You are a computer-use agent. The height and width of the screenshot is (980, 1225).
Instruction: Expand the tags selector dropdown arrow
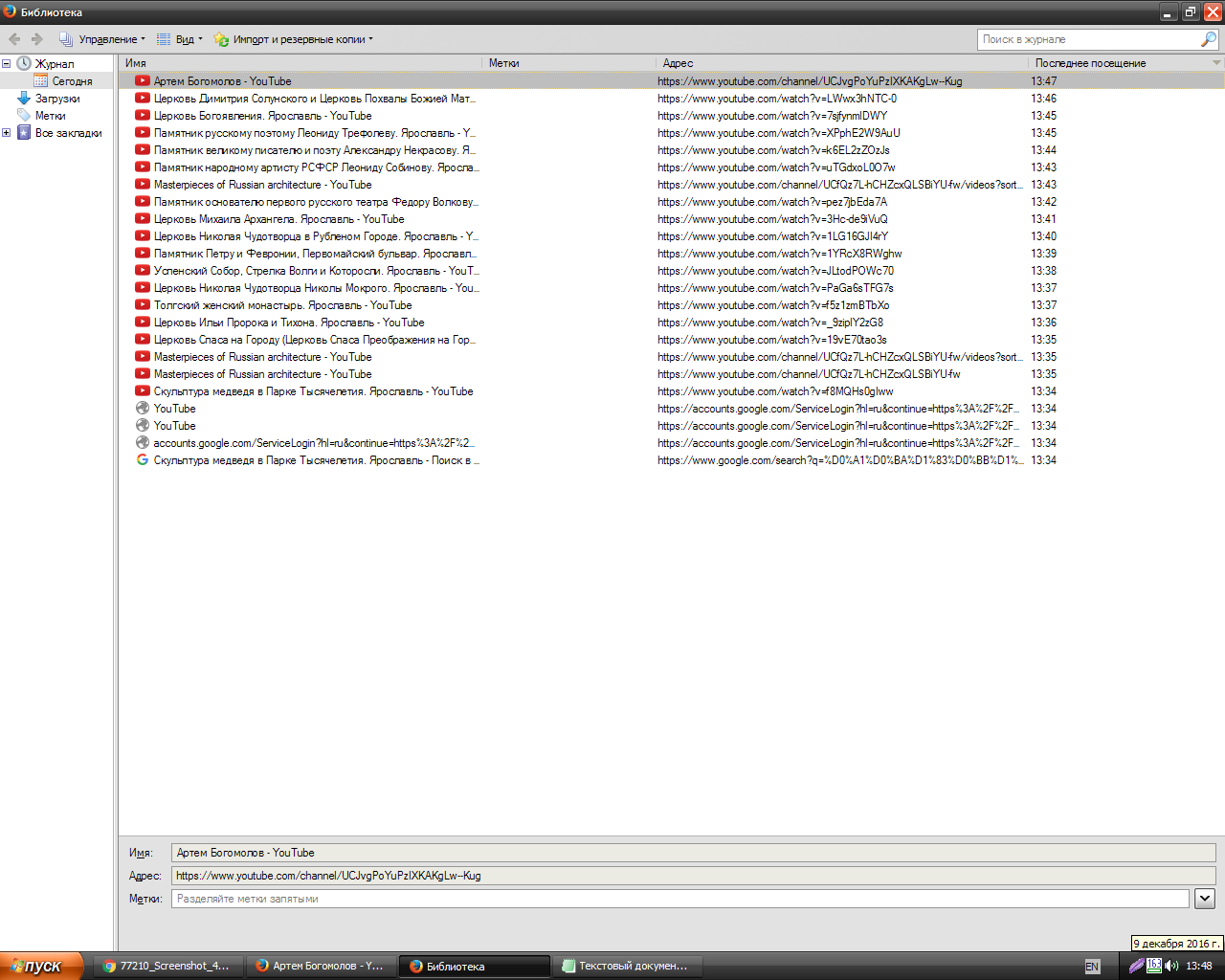(x=1205, y=899)
